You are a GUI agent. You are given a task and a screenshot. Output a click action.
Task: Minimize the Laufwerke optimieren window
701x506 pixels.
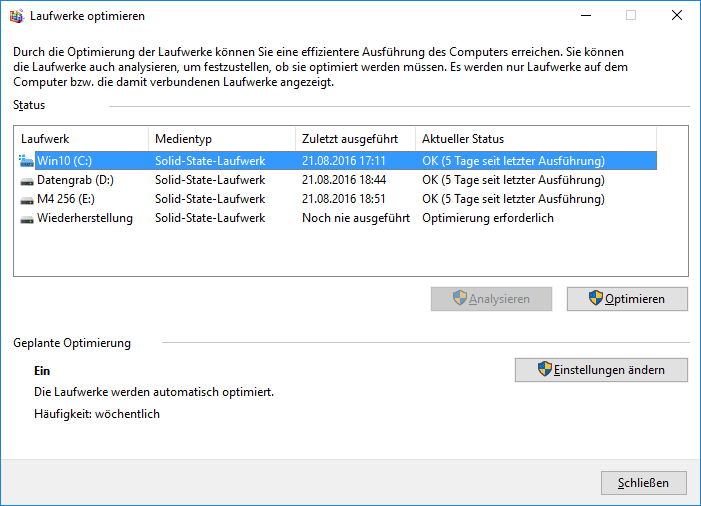pyautogui.click(x=586, y=15)
